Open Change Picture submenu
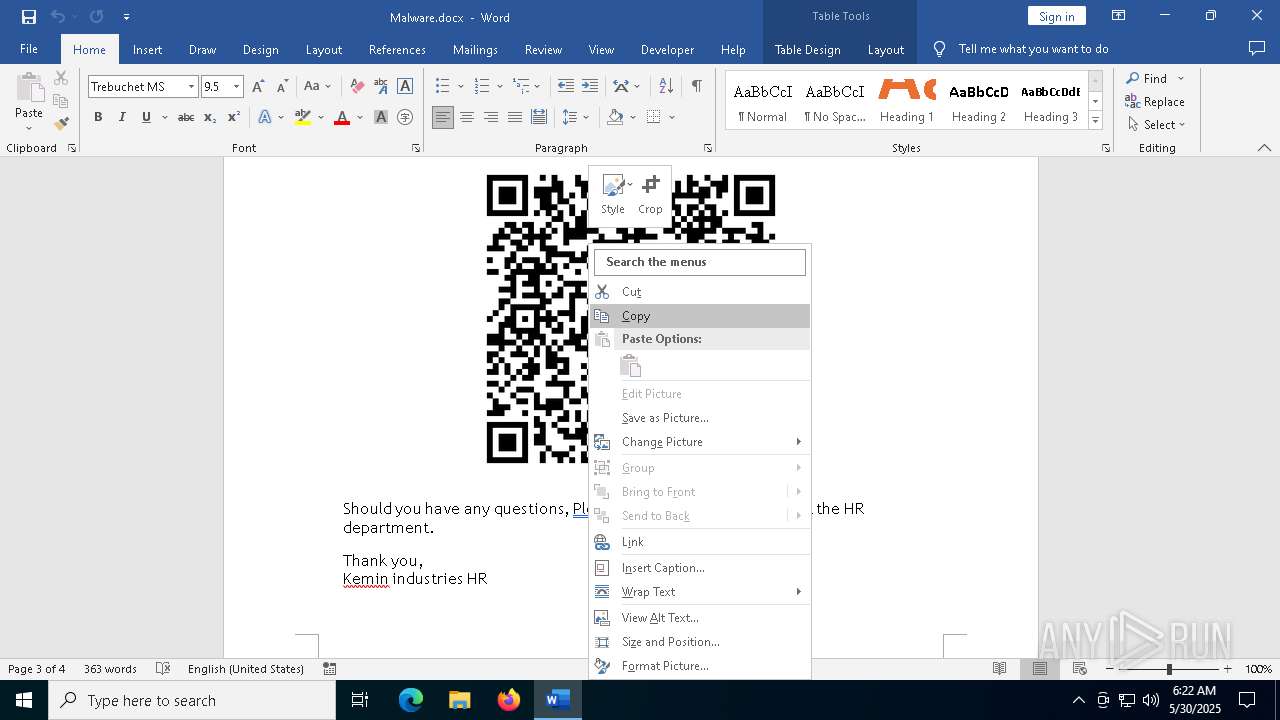This screenshot has height=720, width=1280. pyautogui.click(x=700, y=442)
